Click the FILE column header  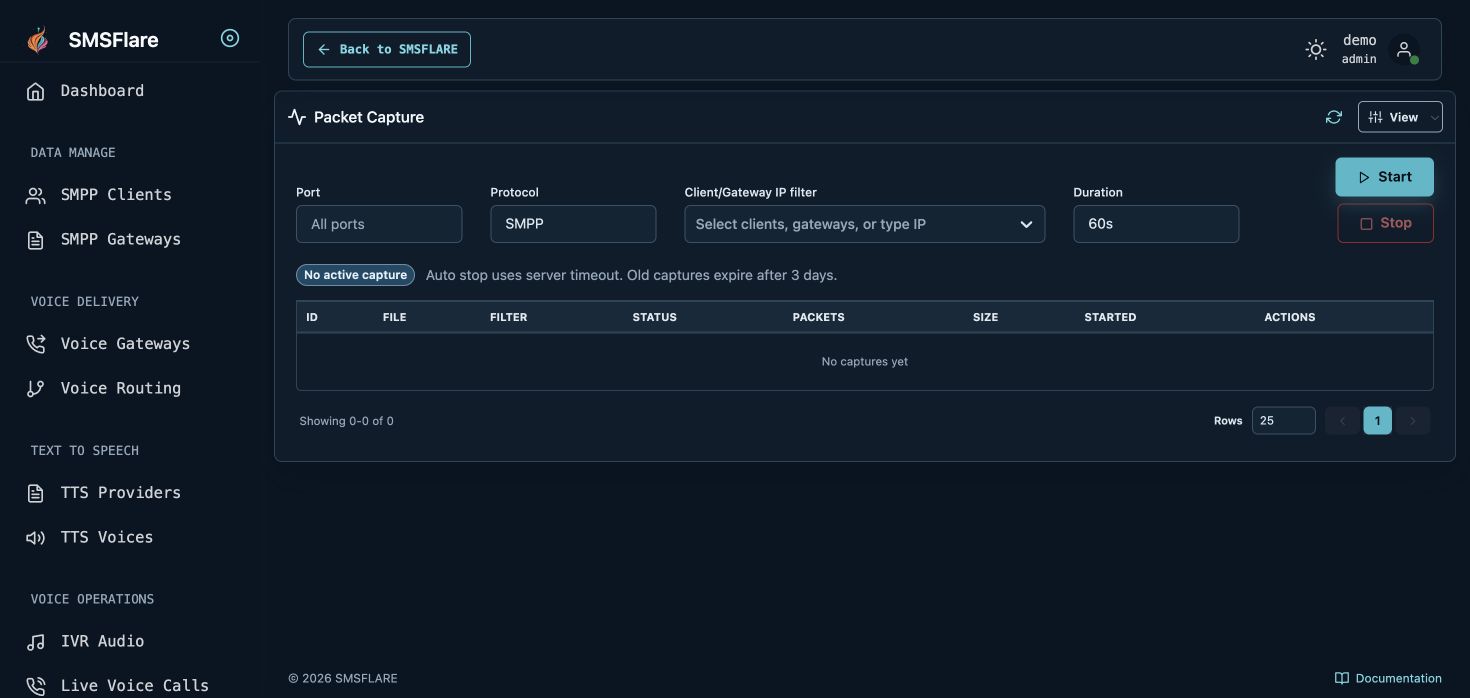pyautogui.click(x=394, y=317)
